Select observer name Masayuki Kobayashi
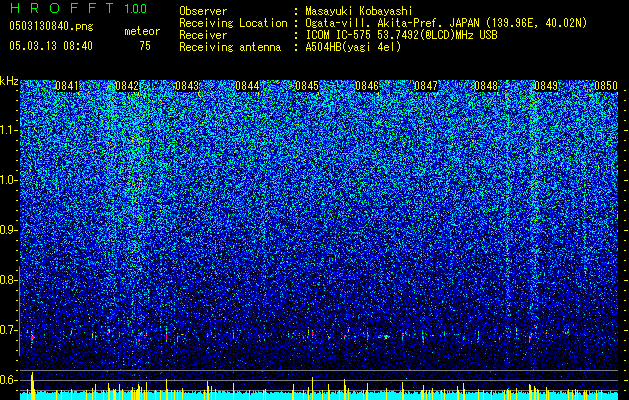Image resolution: width=629 pixels, height=400 pixels. [x=359, y=11]
